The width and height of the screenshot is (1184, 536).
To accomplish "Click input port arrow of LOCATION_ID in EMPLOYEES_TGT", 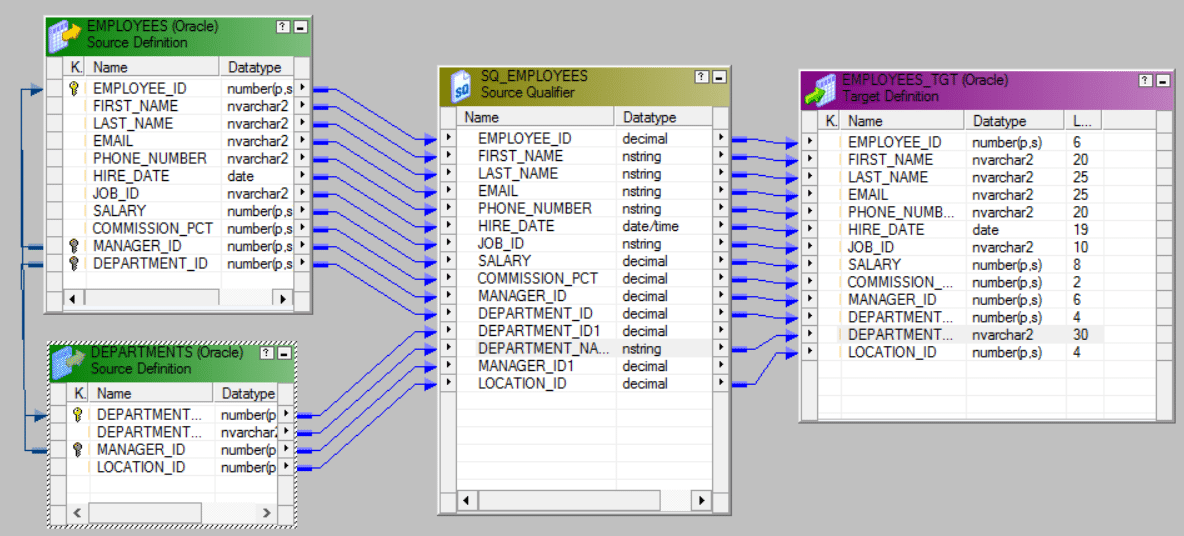I will point(810,352).
